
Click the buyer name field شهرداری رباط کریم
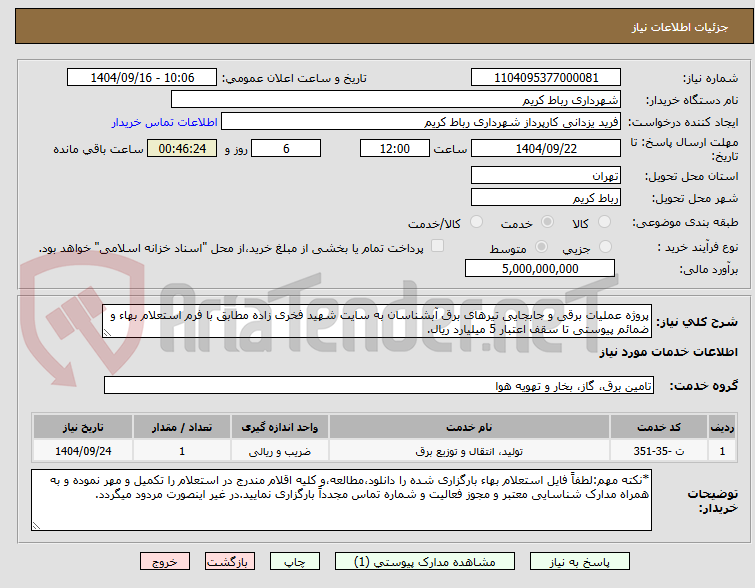click(x=396, y=100)
